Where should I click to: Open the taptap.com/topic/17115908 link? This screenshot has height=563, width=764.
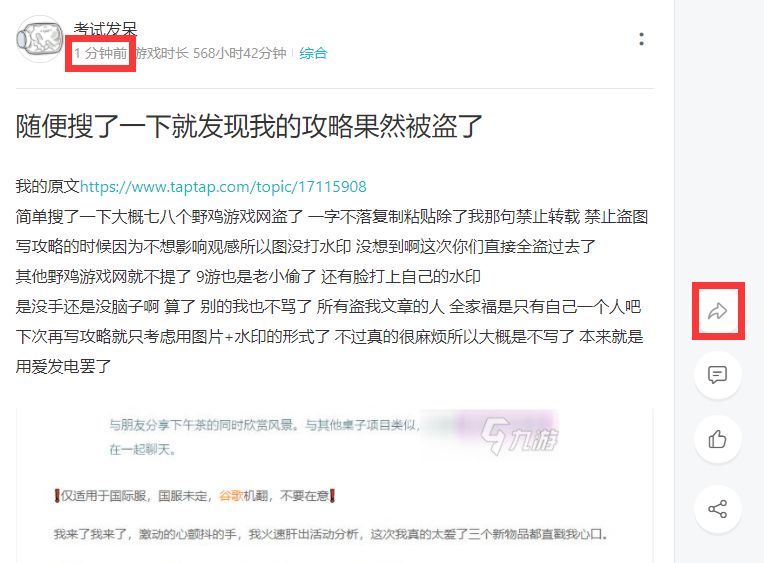(223, 187)
